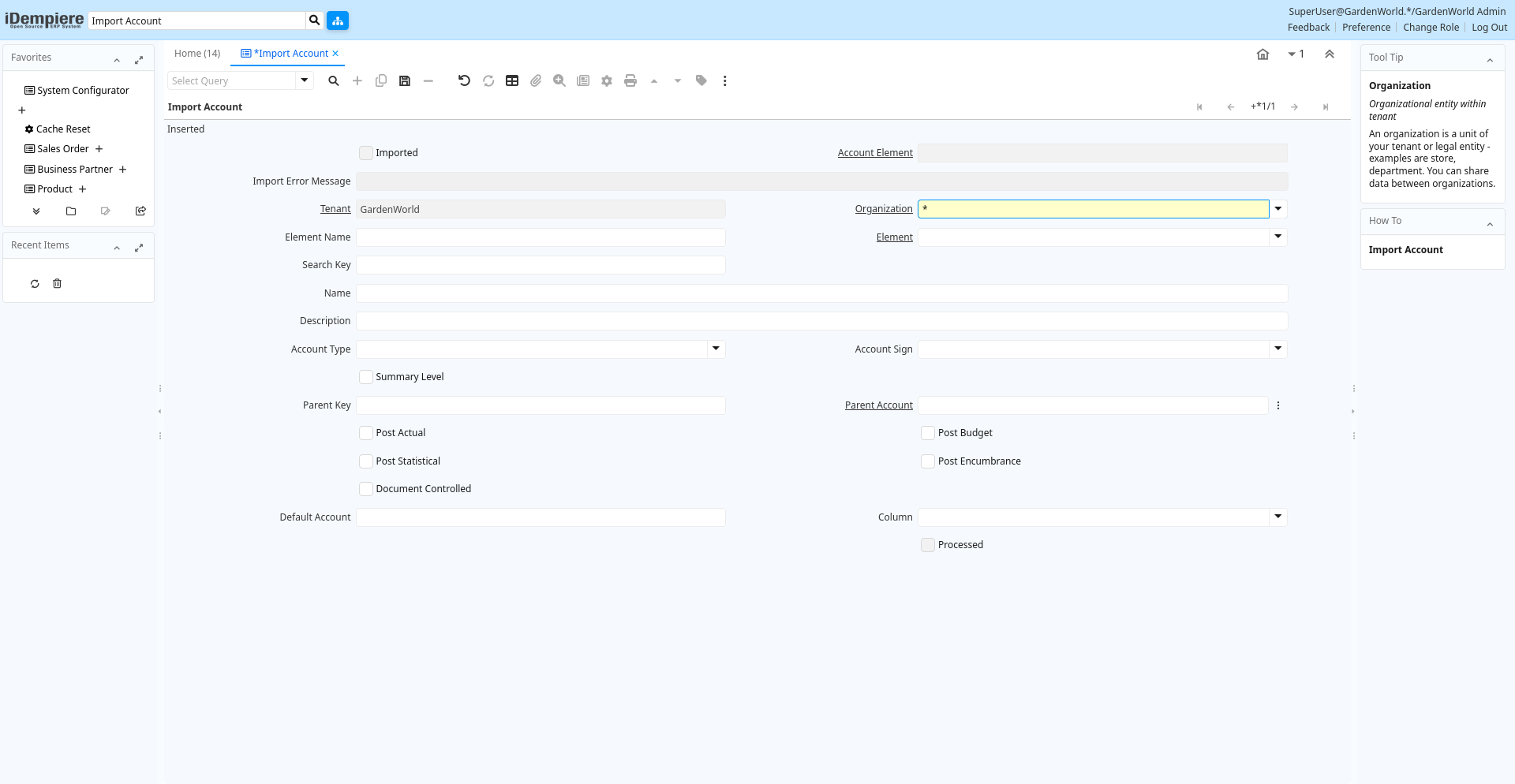1515x784 pixels.
Task: Tick the Document Controlled checkbox
Action: [x=366, y=489]
